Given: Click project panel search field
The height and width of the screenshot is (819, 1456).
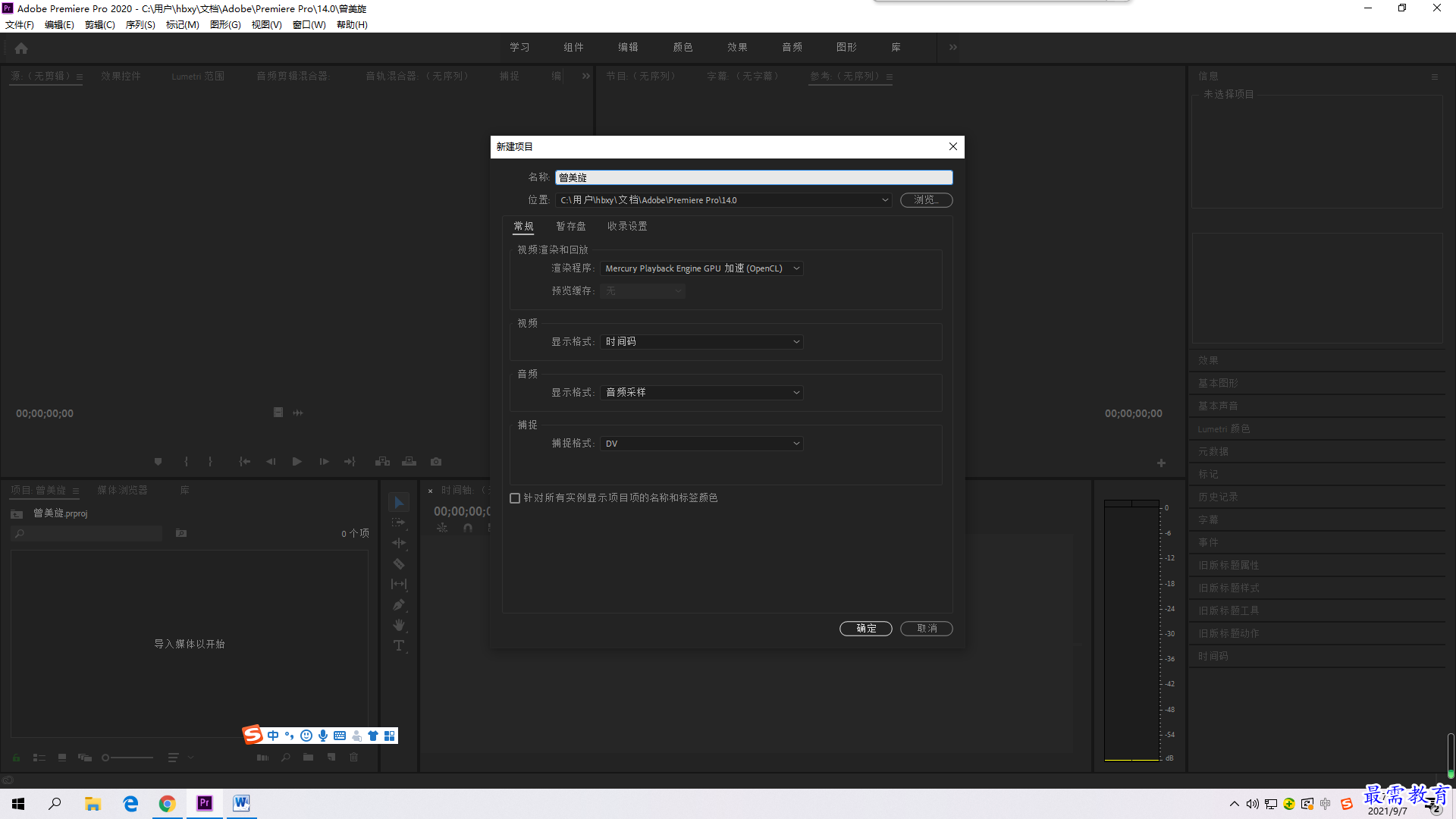Looking at the screenshot, I should coord(86,534).
